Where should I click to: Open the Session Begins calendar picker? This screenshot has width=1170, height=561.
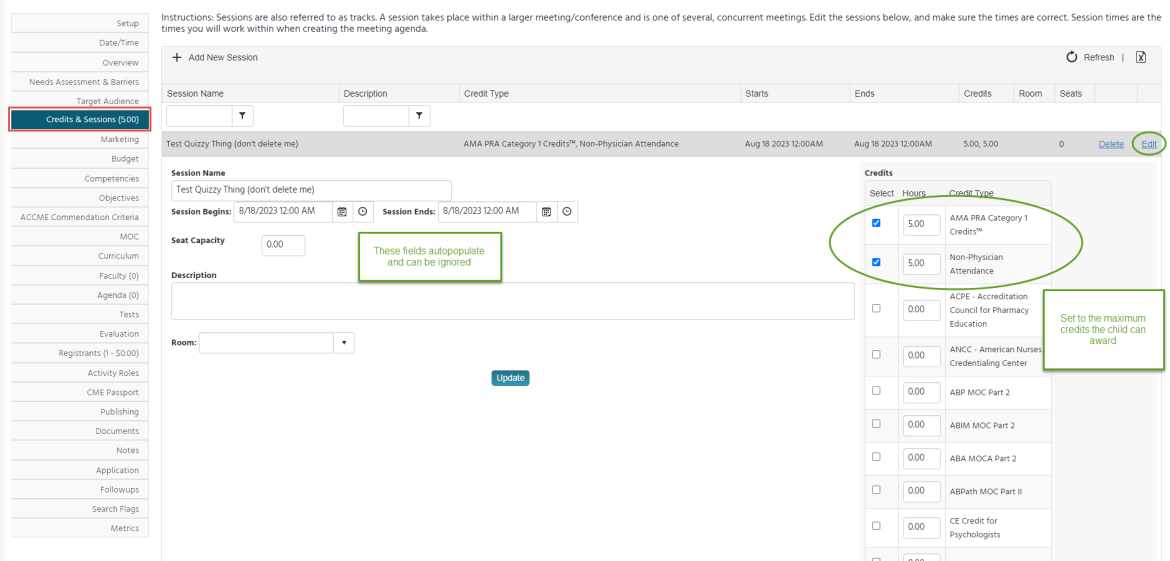pos(342,212)
